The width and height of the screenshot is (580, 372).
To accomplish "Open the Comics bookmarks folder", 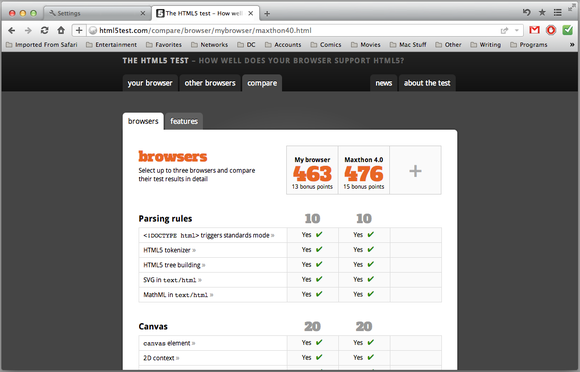I will click(326, 45).
